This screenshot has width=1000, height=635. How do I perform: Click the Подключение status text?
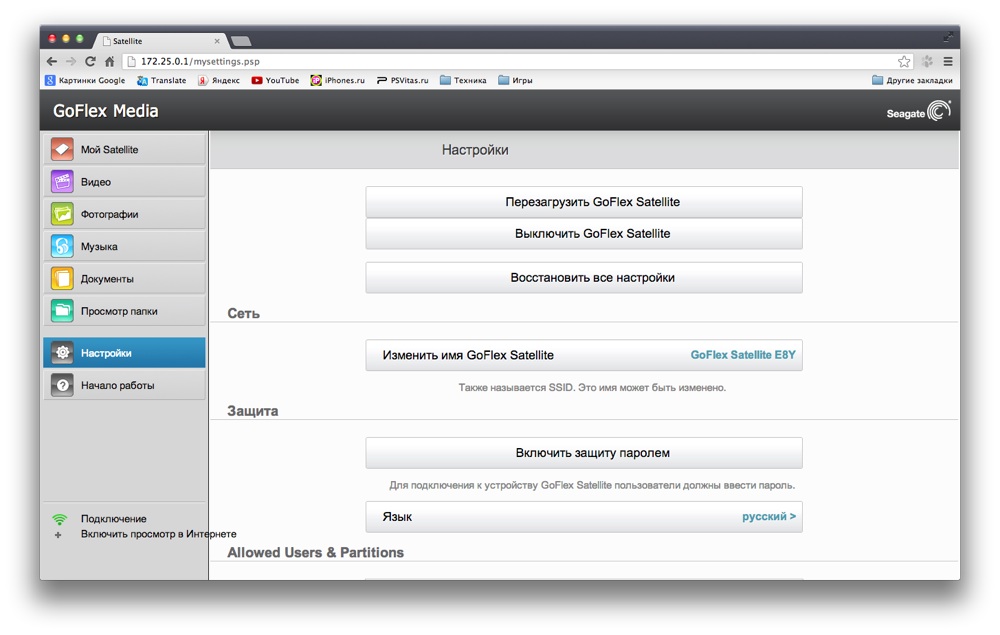click(114, 519)
